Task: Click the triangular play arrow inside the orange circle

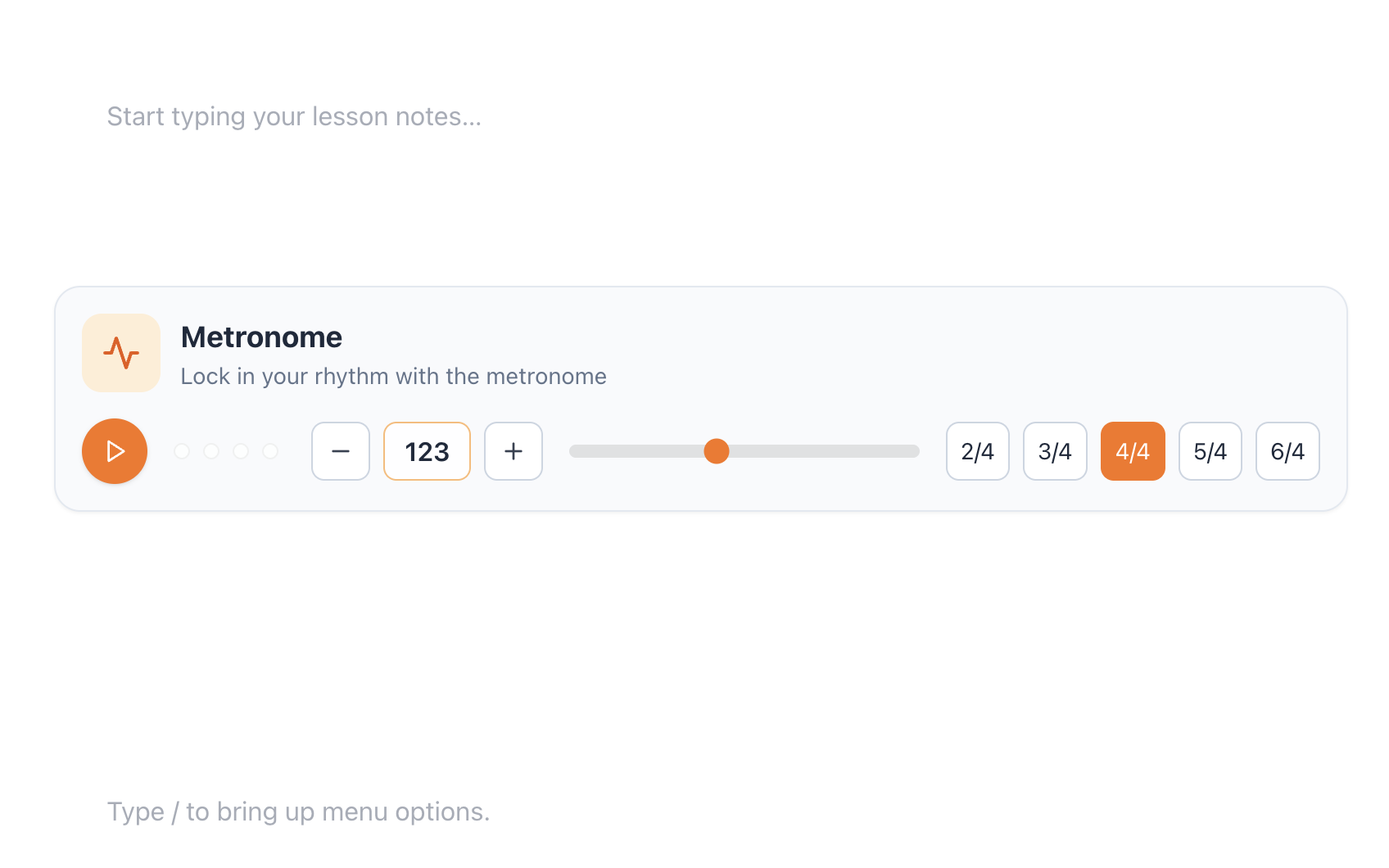Action: point(115,451)
